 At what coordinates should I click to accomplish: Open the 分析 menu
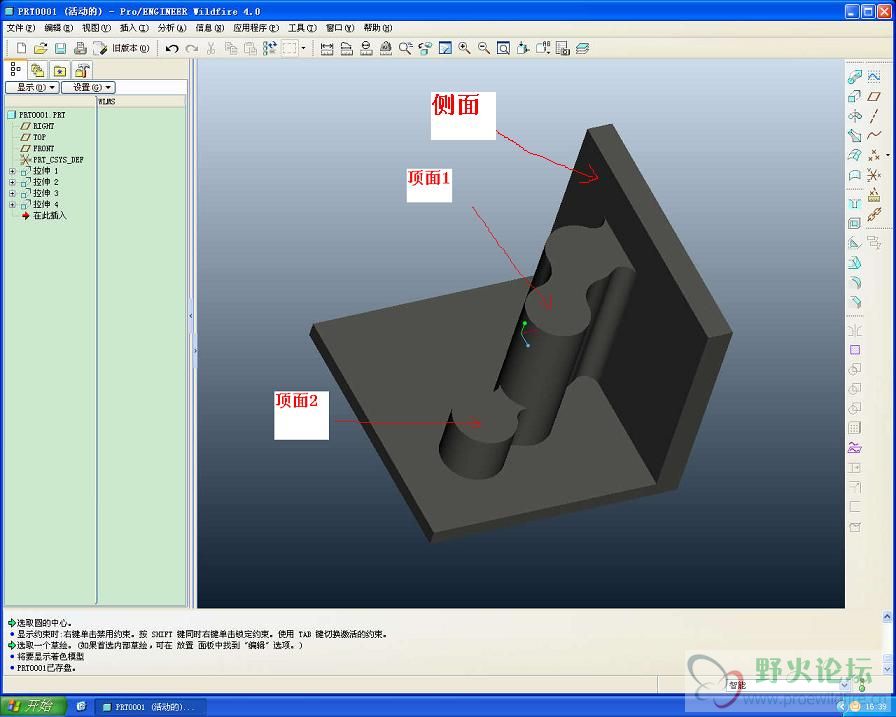point(171,27)
